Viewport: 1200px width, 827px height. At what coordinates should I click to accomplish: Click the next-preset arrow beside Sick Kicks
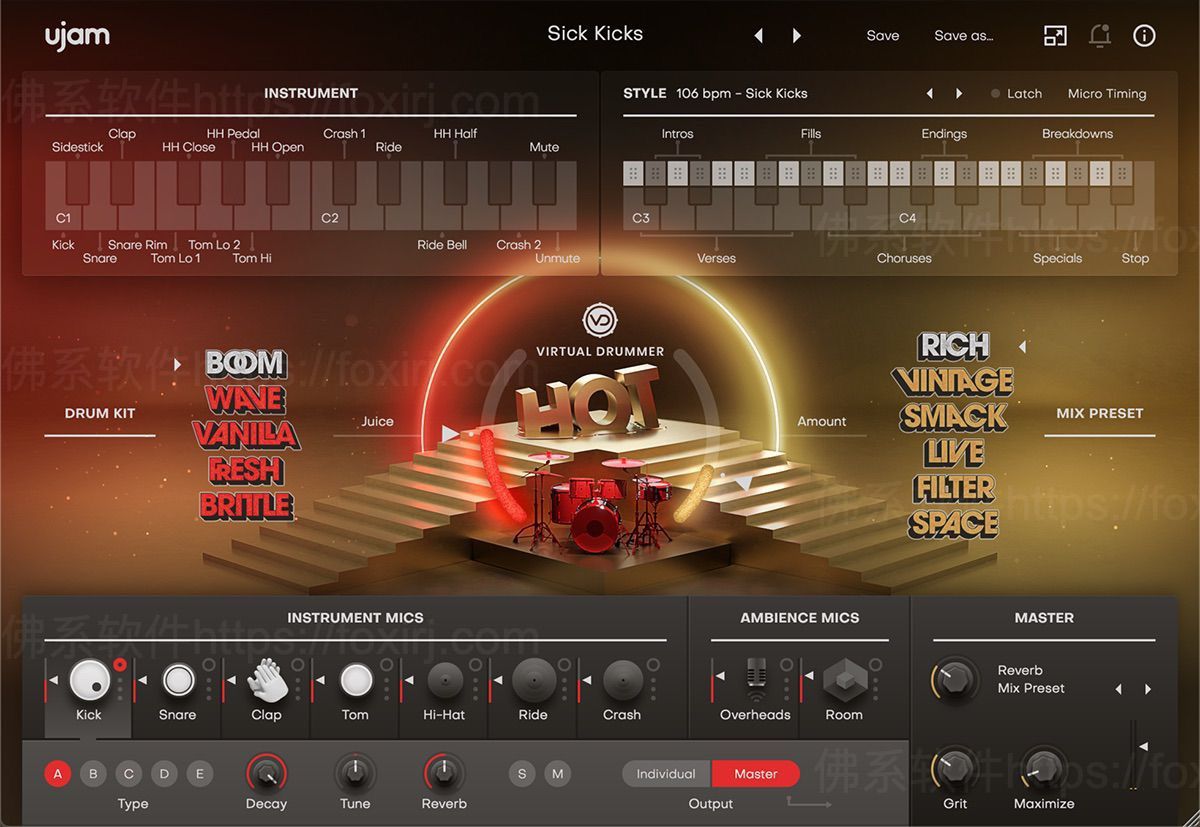797,35
